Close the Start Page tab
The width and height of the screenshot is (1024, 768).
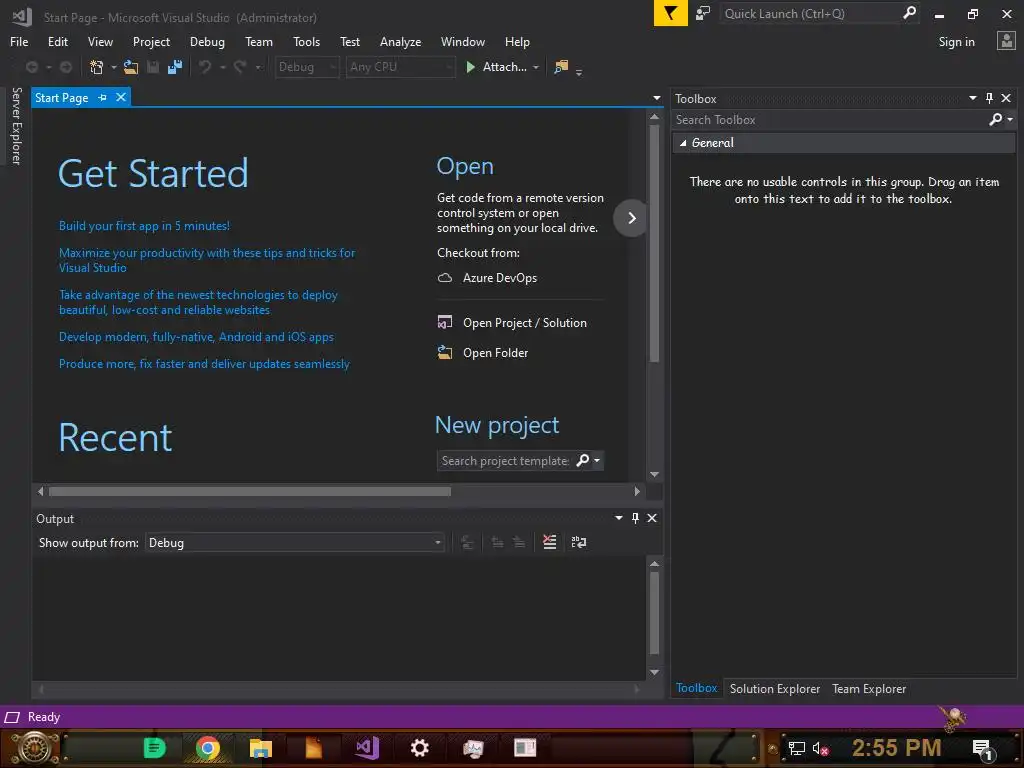click(x=121, y=97)
